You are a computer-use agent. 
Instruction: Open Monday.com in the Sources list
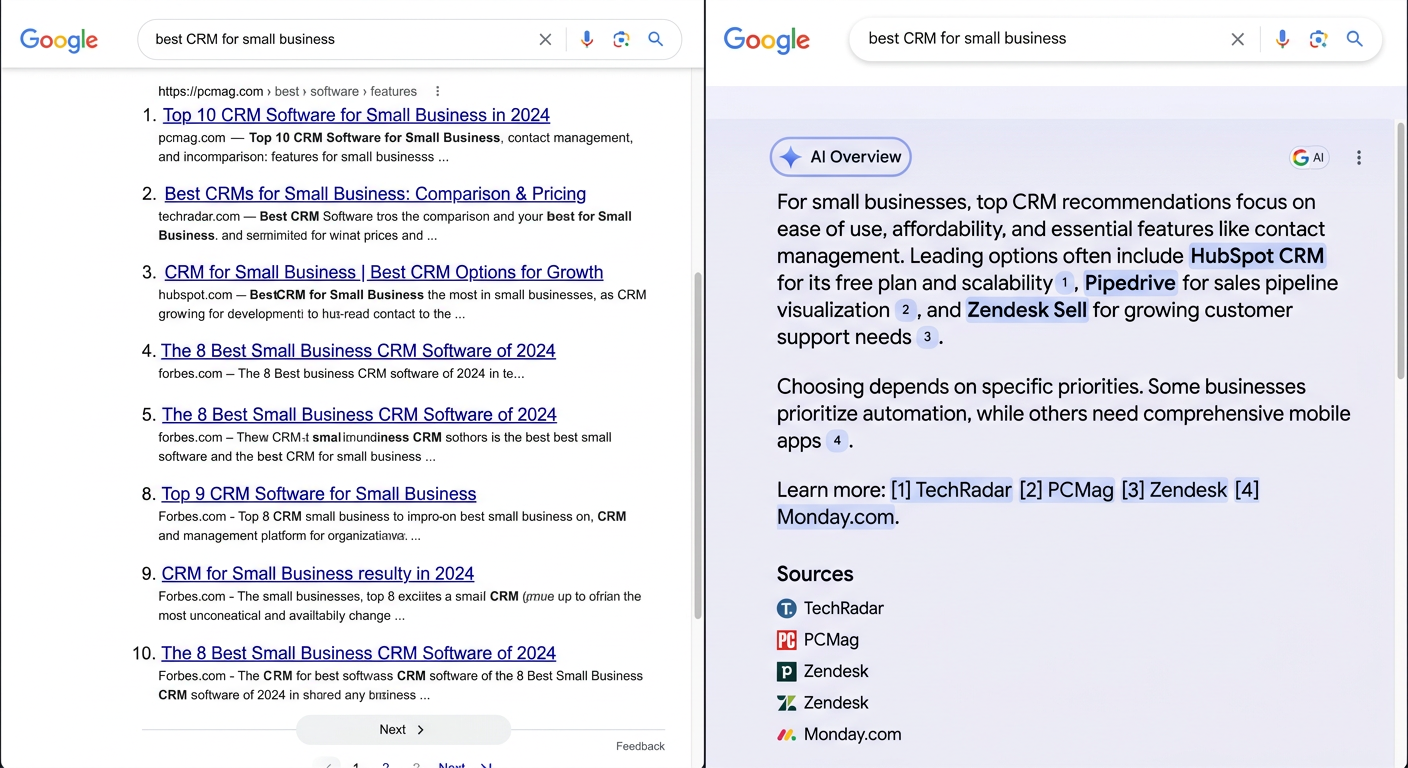pyautogui.click(x=839, y=734)
